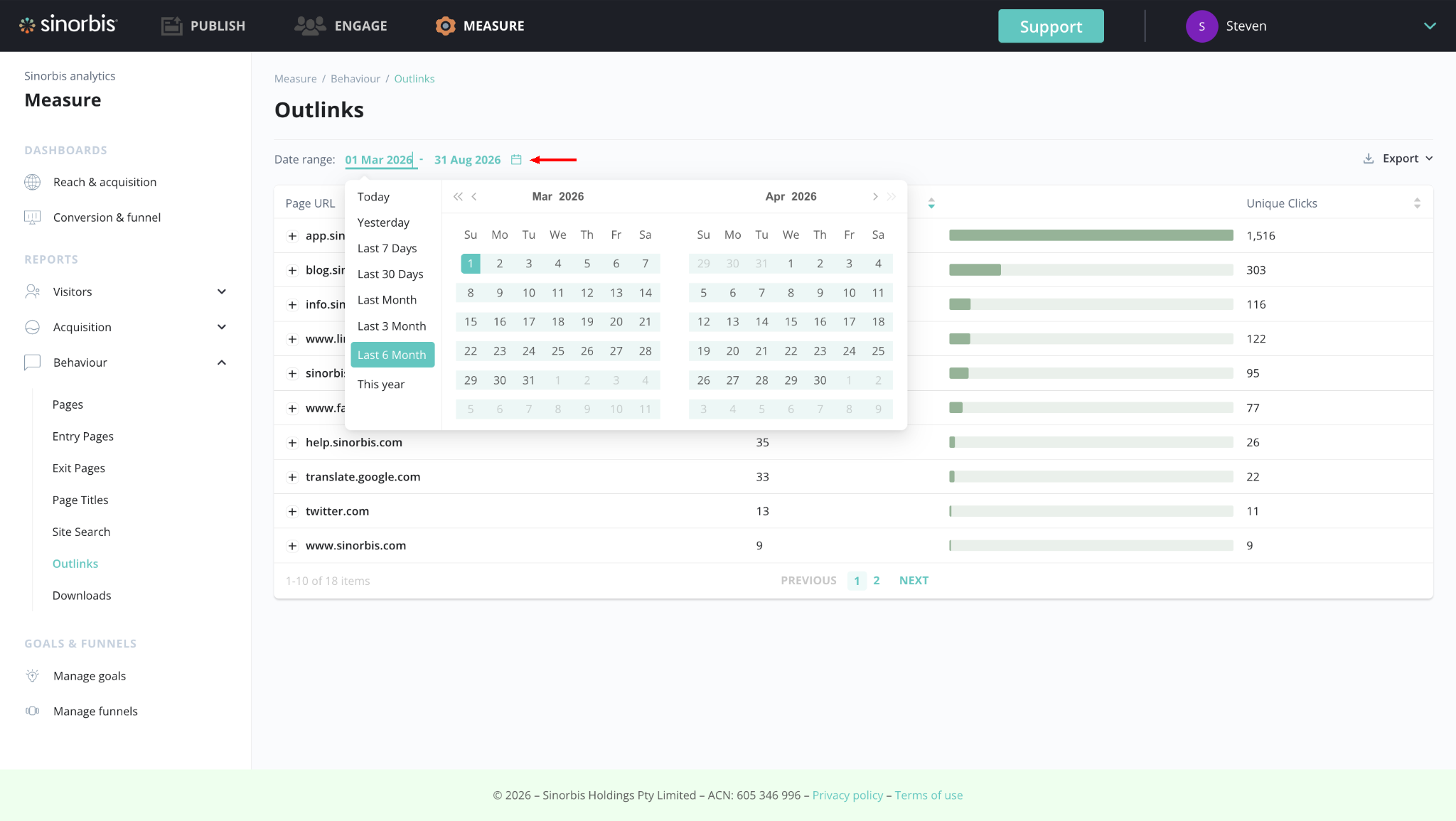Open the calendar icon beside date range
Viewport: 1456px width, 821px height.
516,160
